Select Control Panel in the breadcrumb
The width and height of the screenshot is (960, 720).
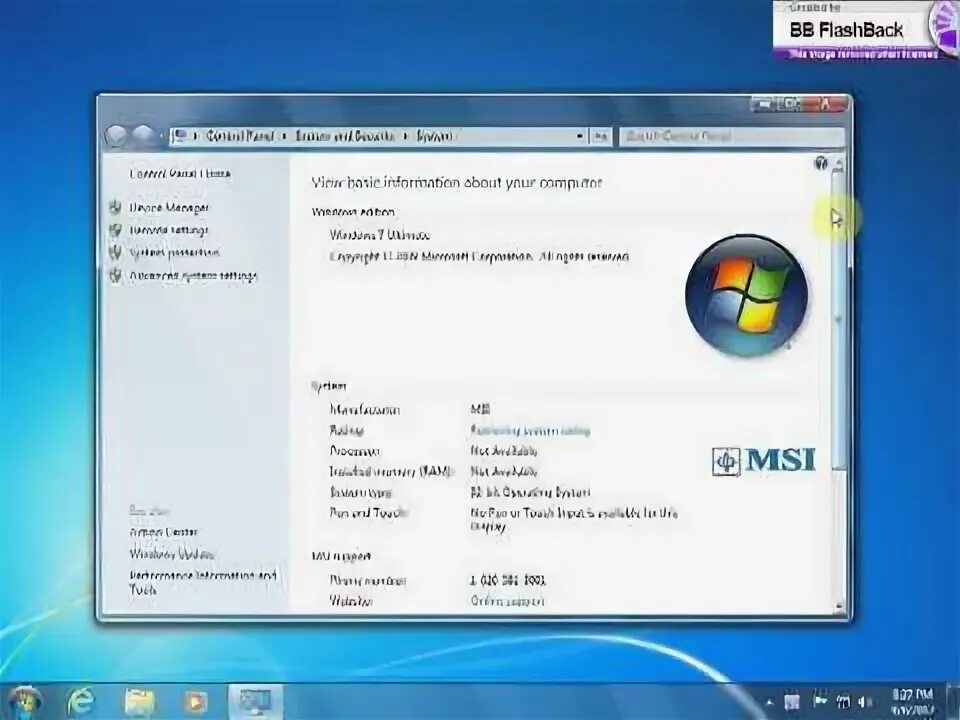(x=239, y=136)
